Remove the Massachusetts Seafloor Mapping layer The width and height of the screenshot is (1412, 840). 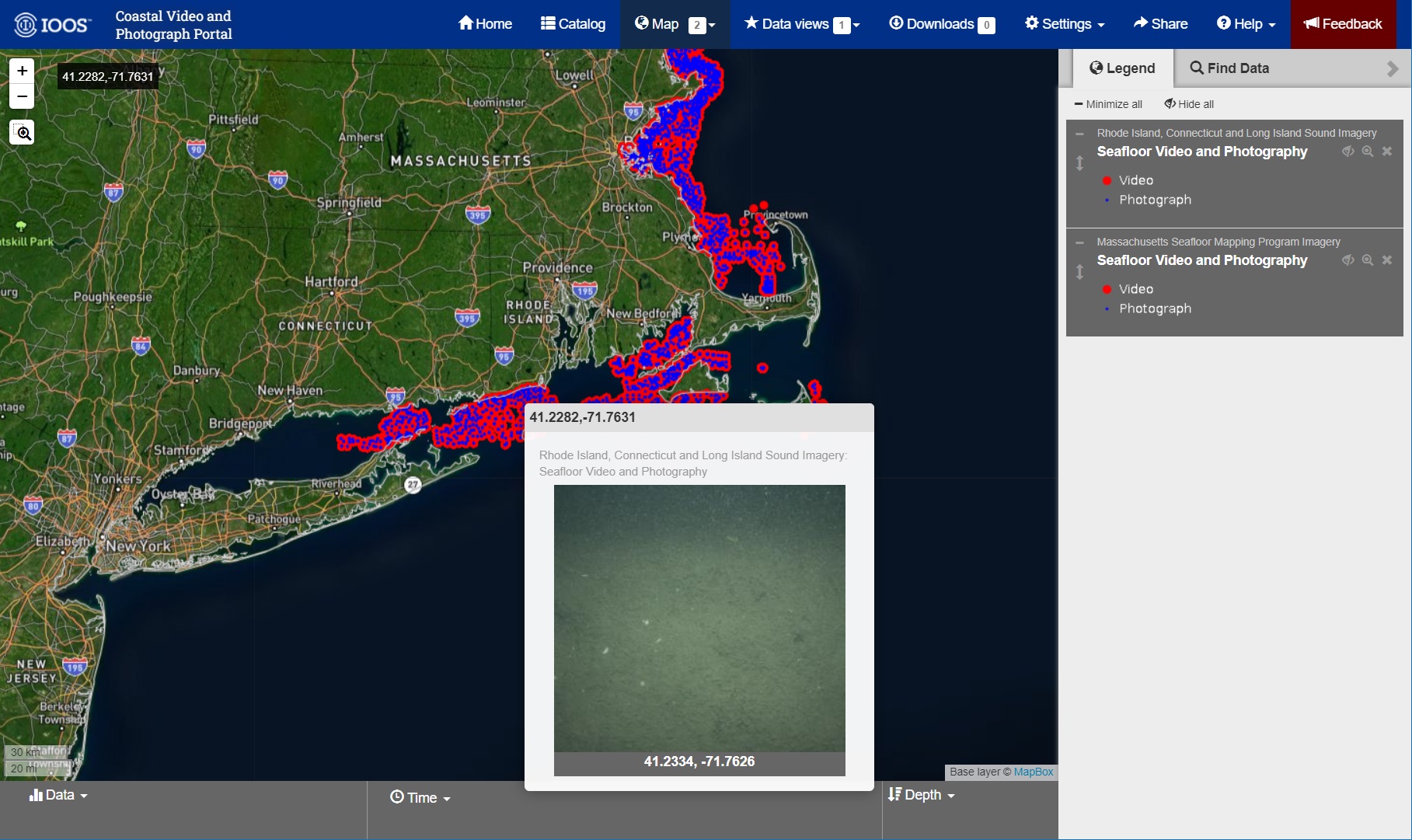(x=1386, y=260)
